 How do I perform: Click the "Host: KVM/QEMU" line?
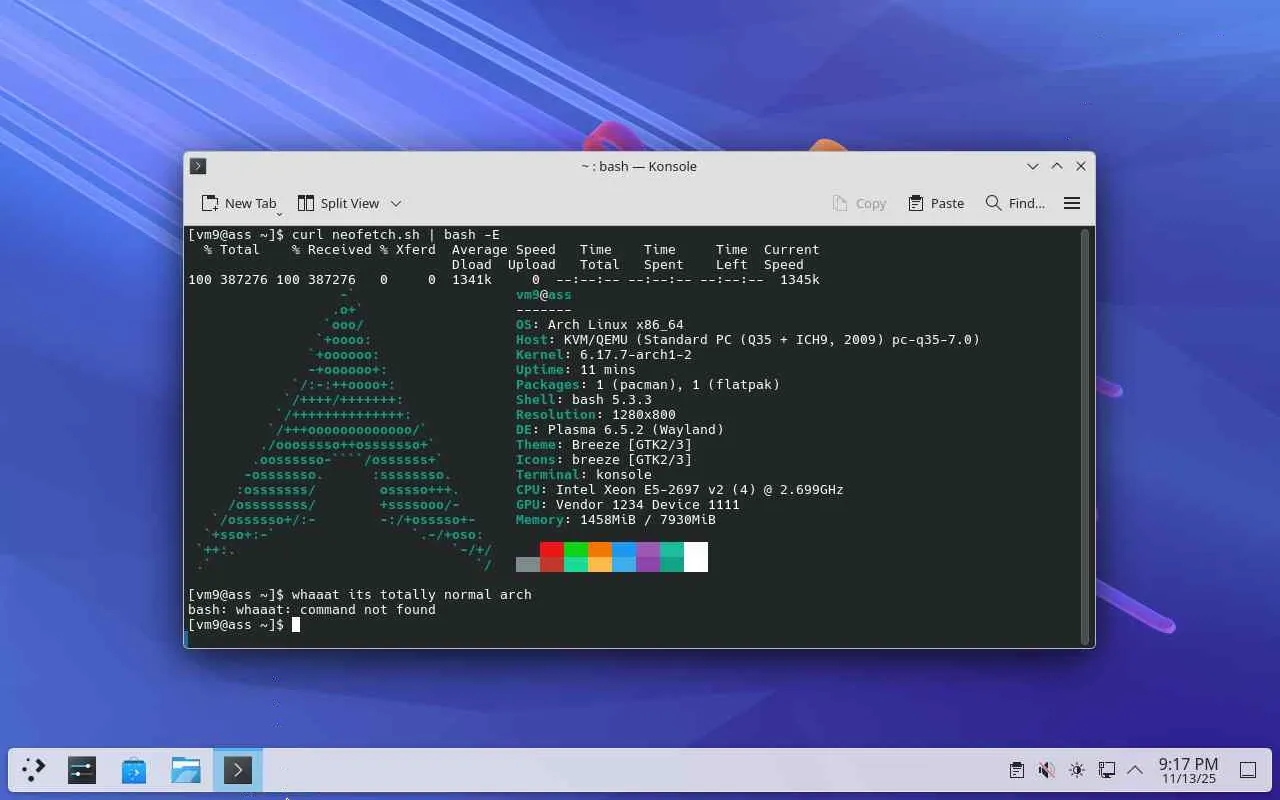[x=748, y=340]
